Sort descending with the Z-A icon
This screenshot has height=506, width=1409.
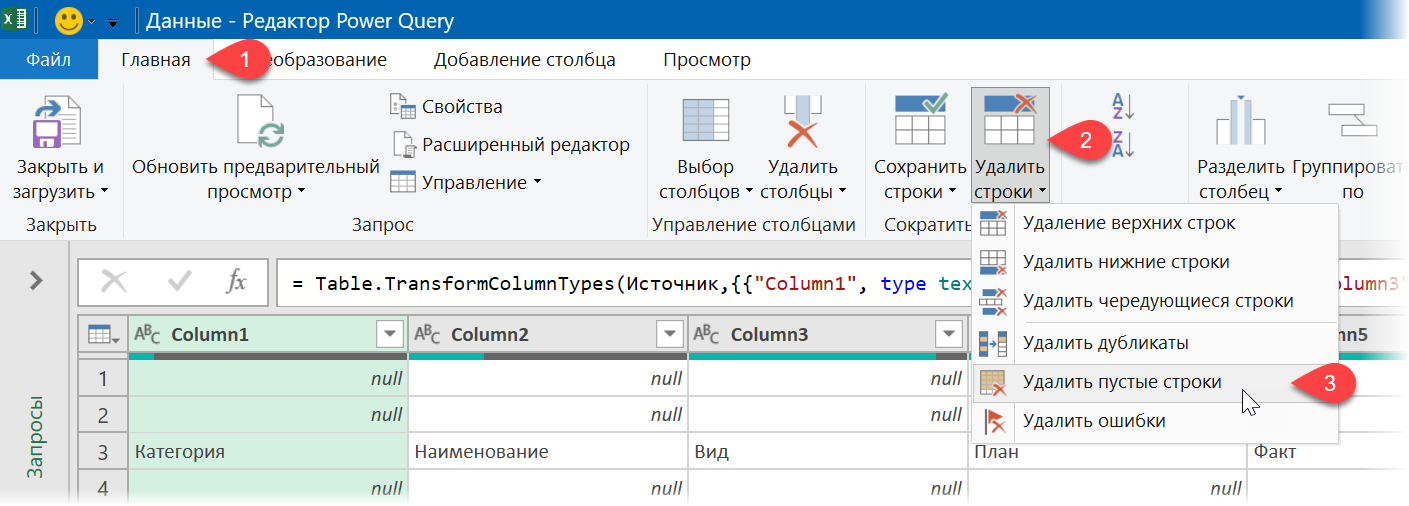(1123, 144)
